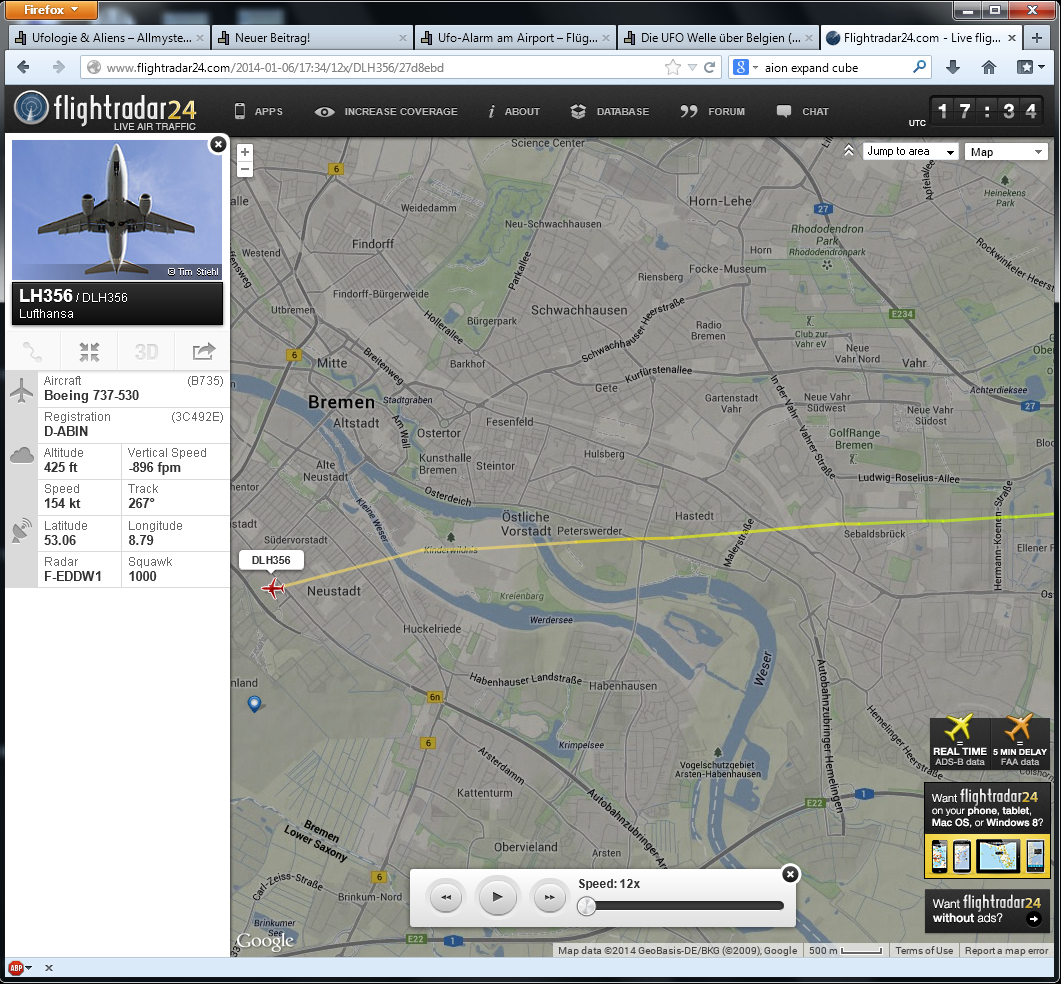Click the share flight arrow icon
This screenshot has width=1061, height=984.
pos(203,351)
